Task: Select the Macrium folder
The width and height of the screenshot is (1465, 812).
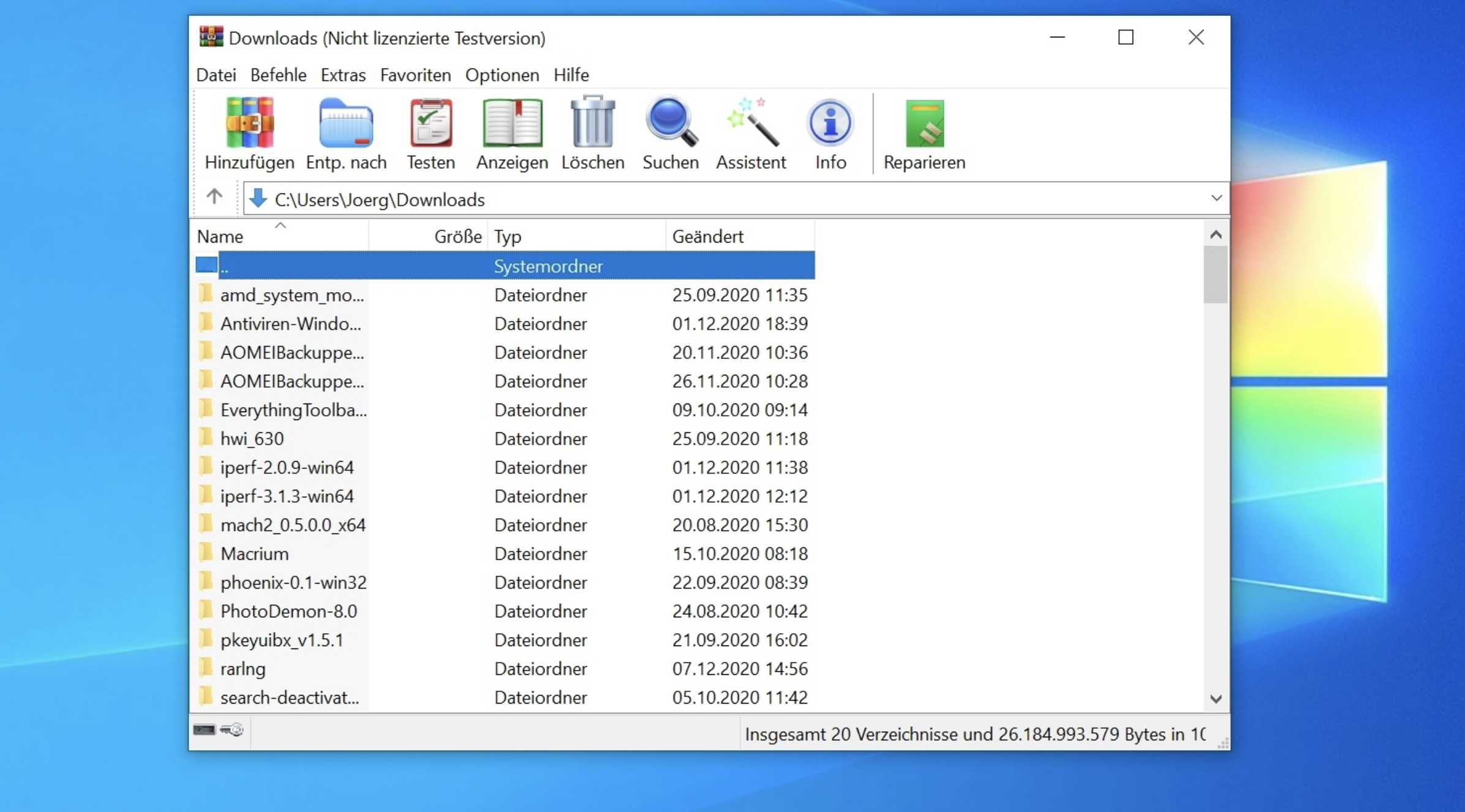Action: click(254, 554)
